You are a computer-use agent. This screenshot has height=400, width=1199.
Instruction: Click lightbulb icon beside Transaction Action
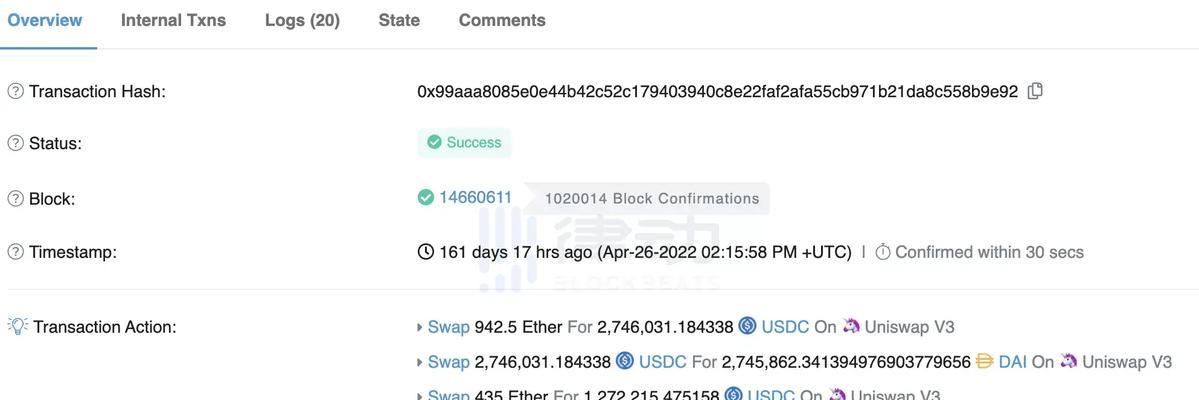point(18,327)
